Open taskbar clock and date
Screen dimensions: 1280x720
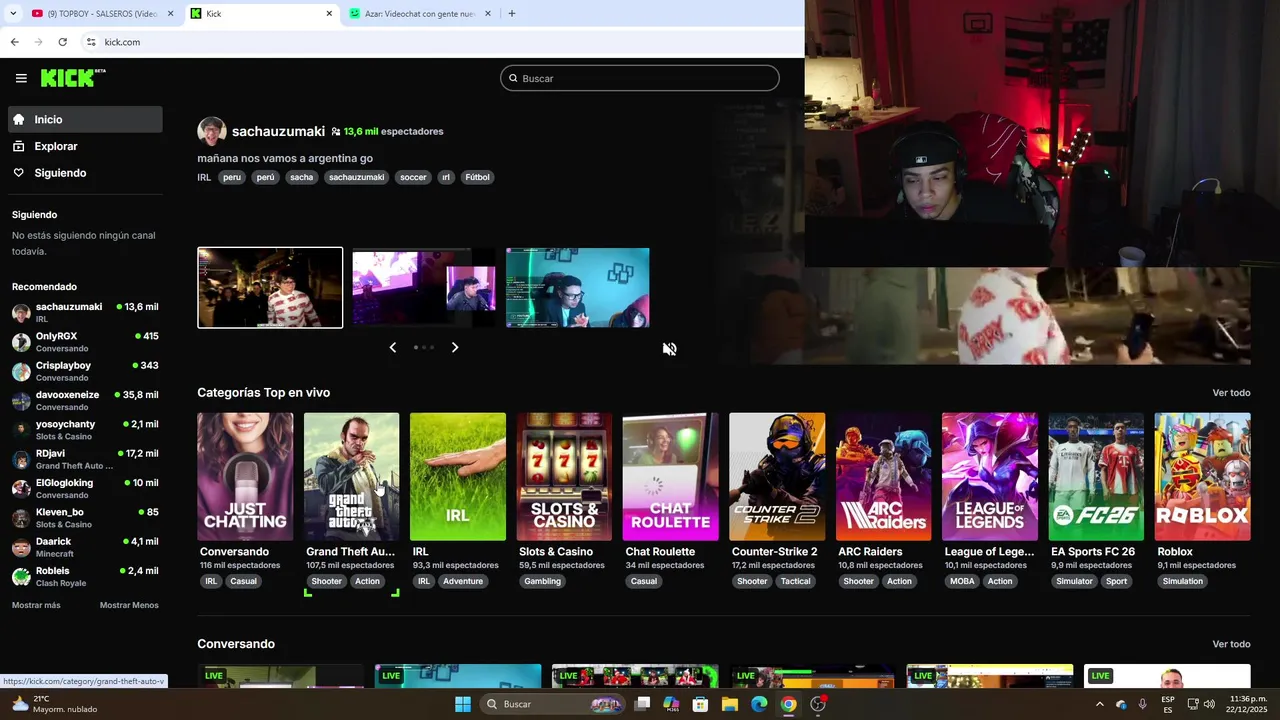(1248, 704)
